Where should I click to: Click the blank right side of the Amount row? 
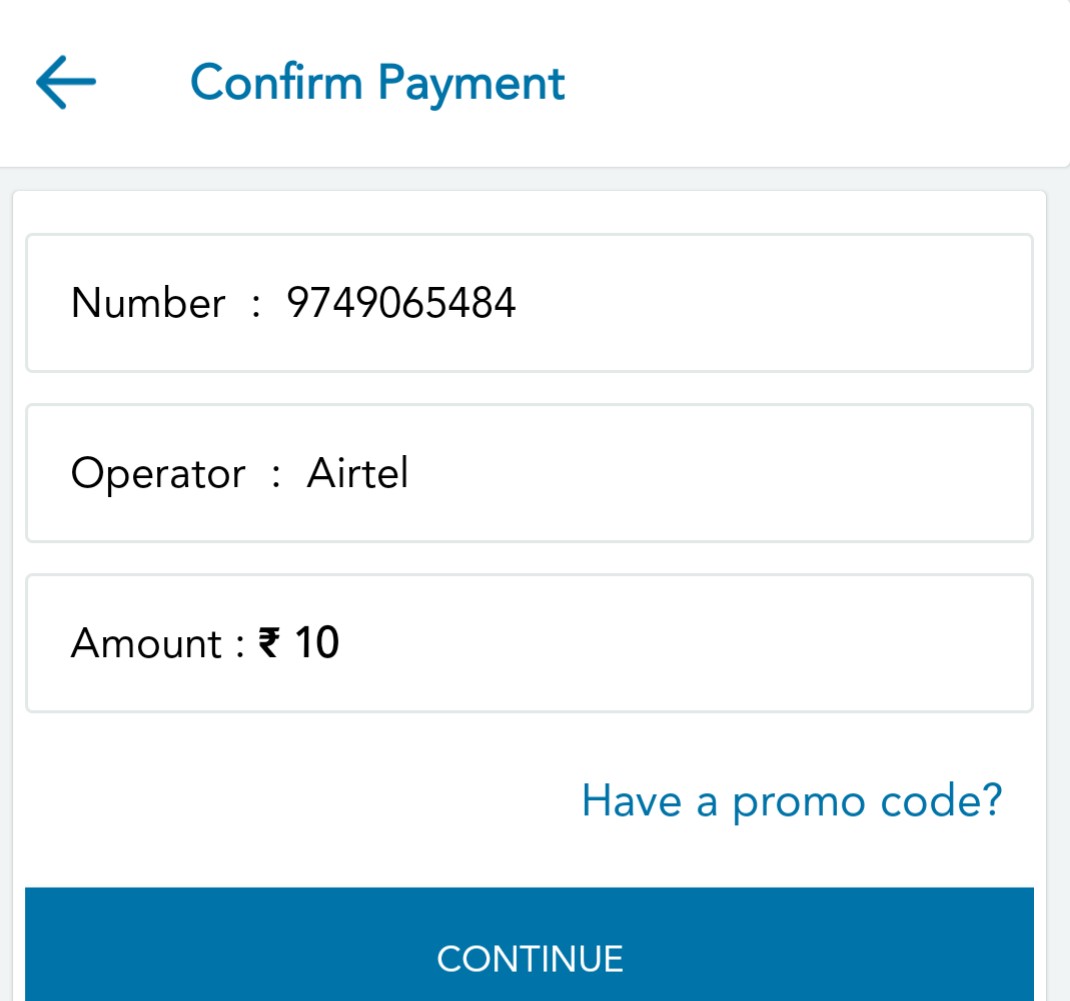coord(700,643)
